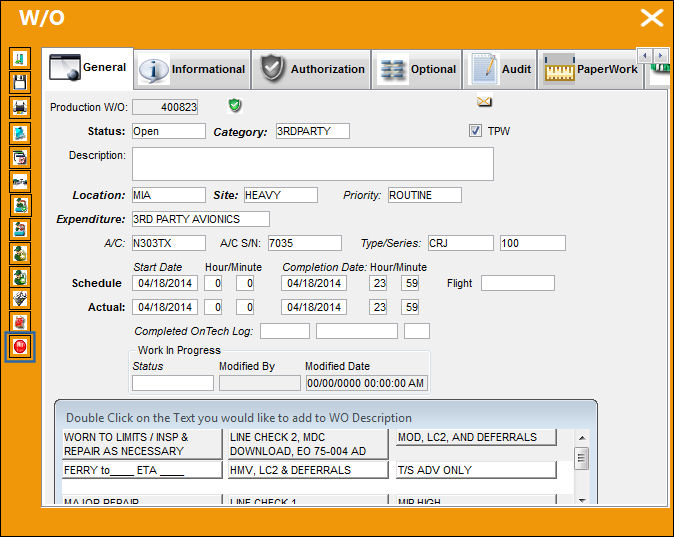Click the blue document icon below the printer

20,133
